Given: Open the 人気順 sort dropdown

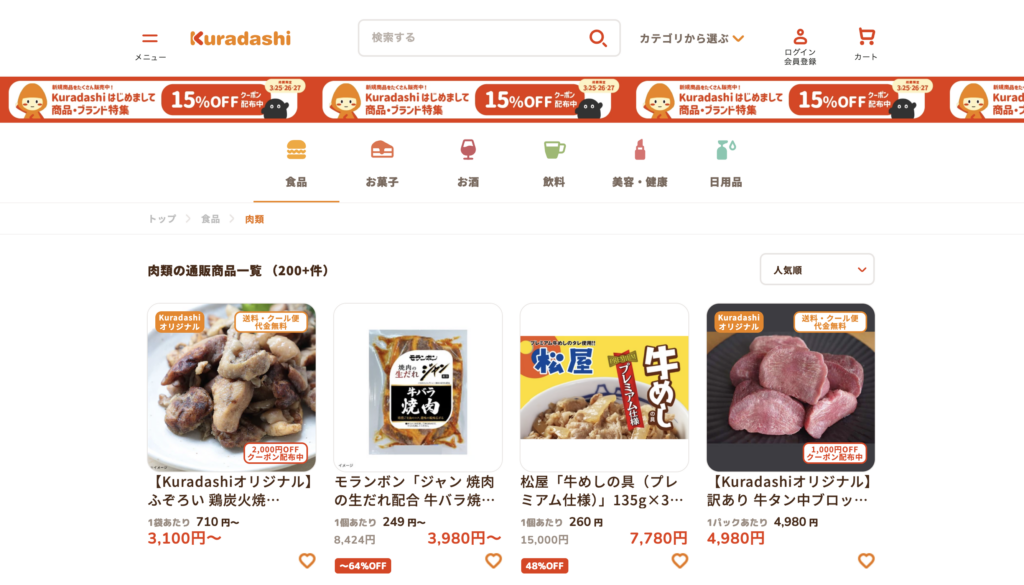Looking at the screenshot, I should point(817,270).
